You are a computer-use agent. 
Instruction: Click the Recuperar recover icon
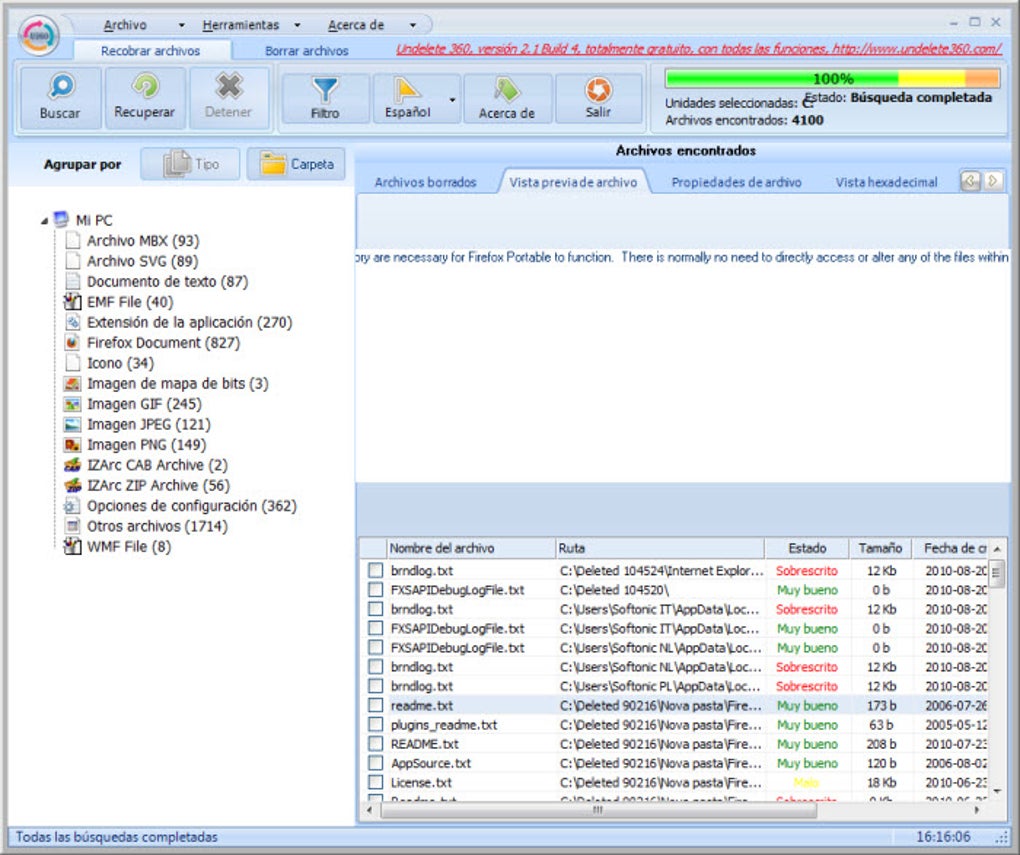pos(145,86)
